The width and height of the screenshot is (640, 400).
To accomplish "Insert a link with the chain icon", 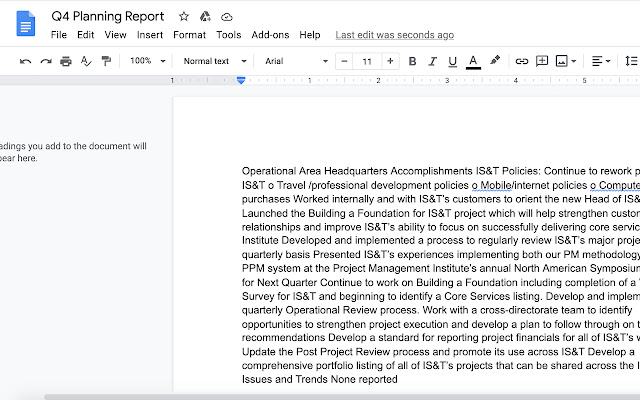I will pyautogui.click(x=521, y=61).
